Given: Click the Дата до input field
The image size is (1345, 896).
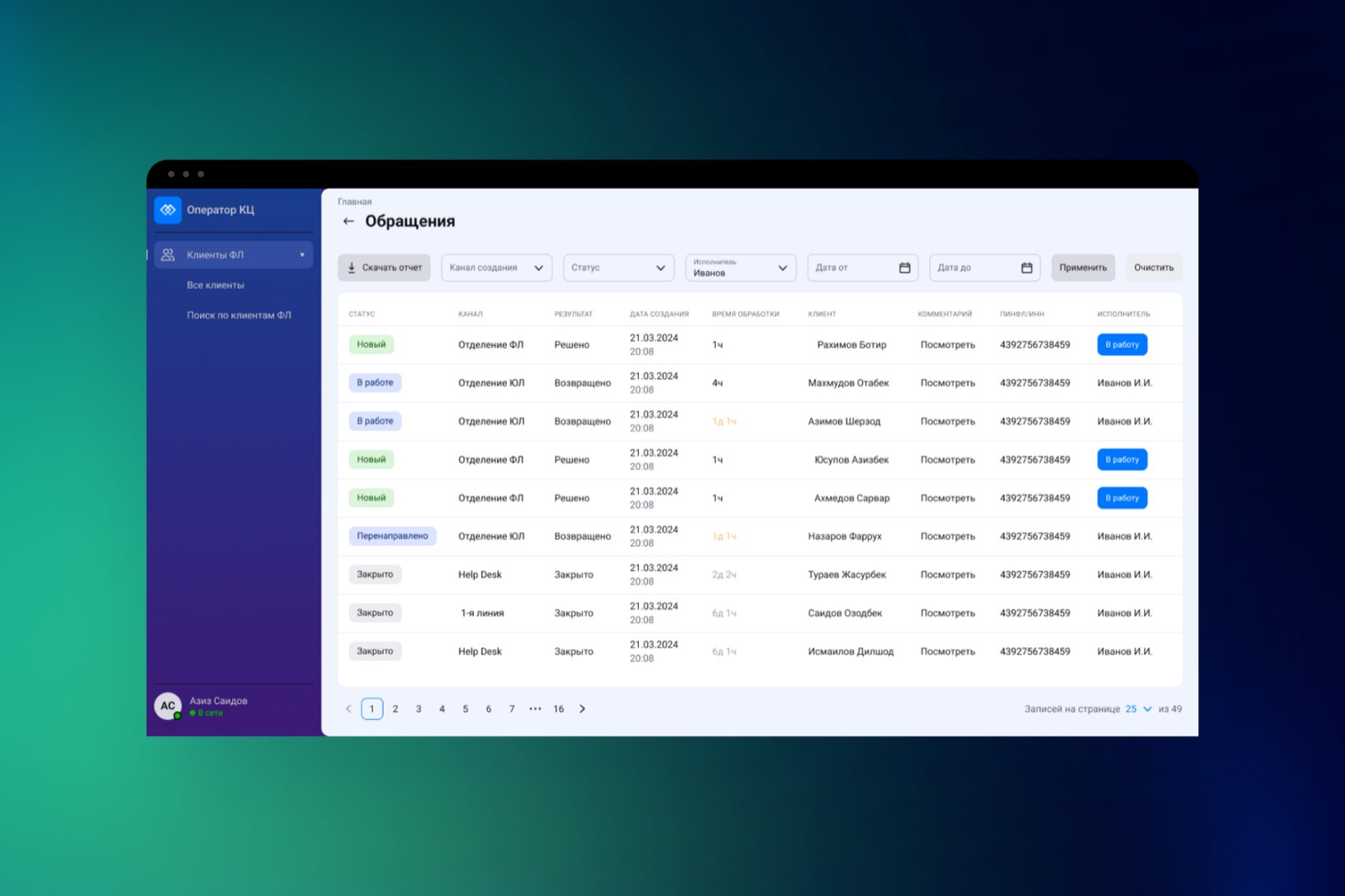Looking at the screenshot, I should [985, 268].
